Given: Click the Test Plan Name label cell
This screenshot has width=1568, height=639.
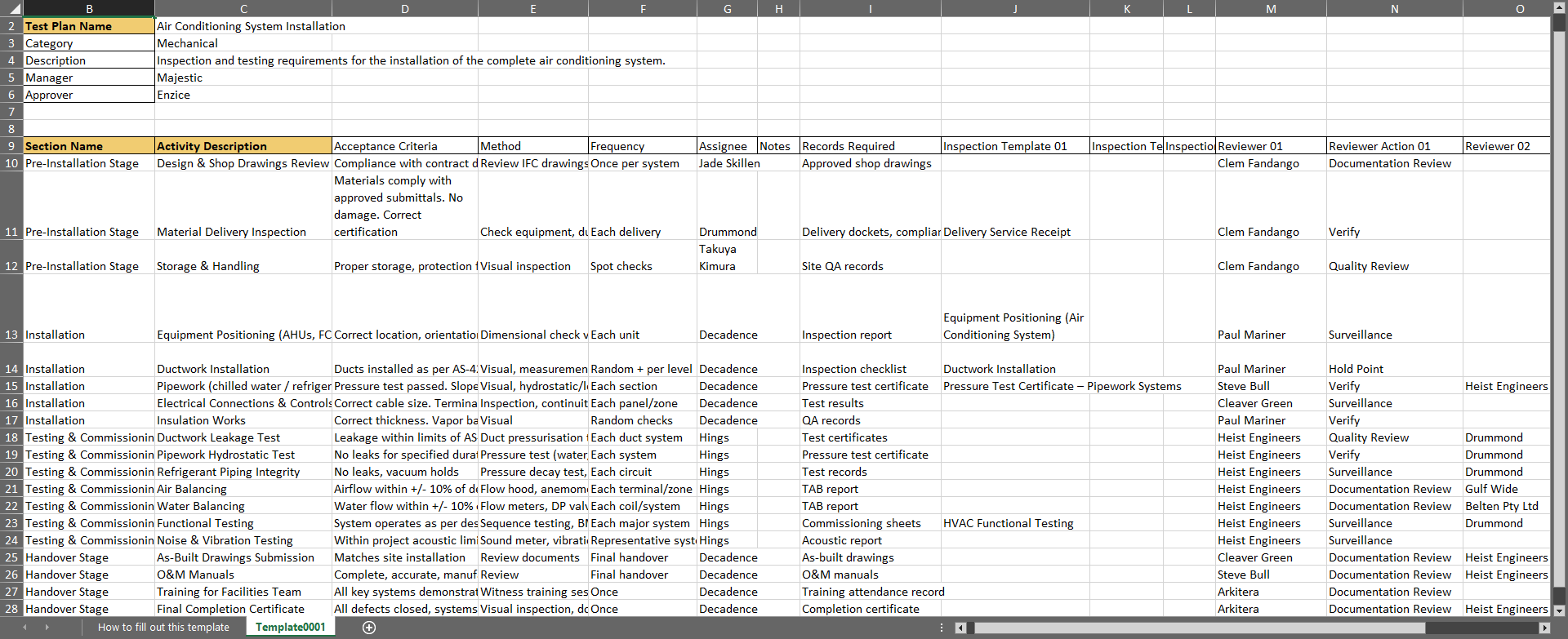Looking at the screenshot, I should click(x=89, y=26).
